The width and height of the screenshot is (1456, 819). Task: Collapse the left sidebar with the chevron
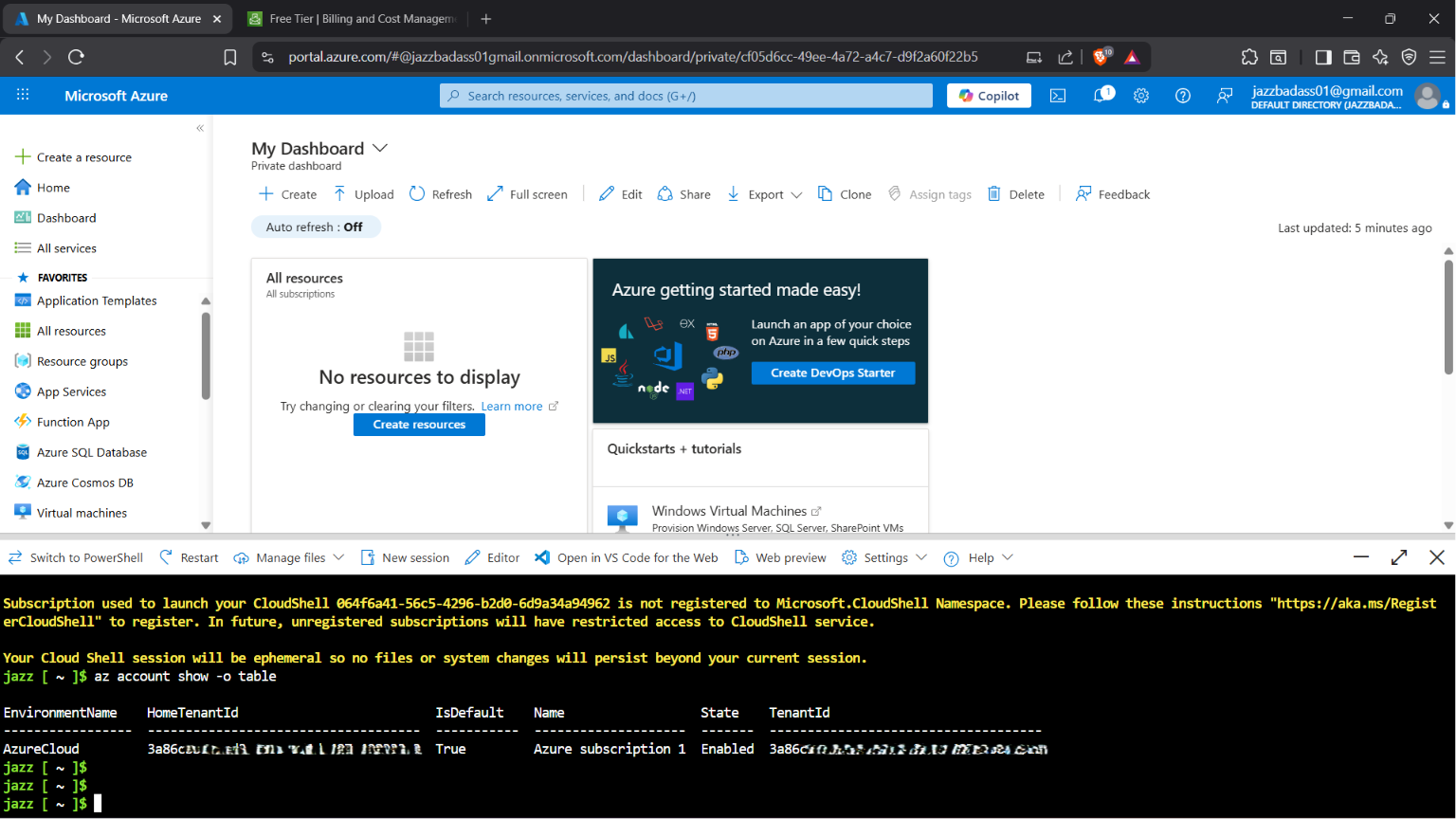point(200,128)
